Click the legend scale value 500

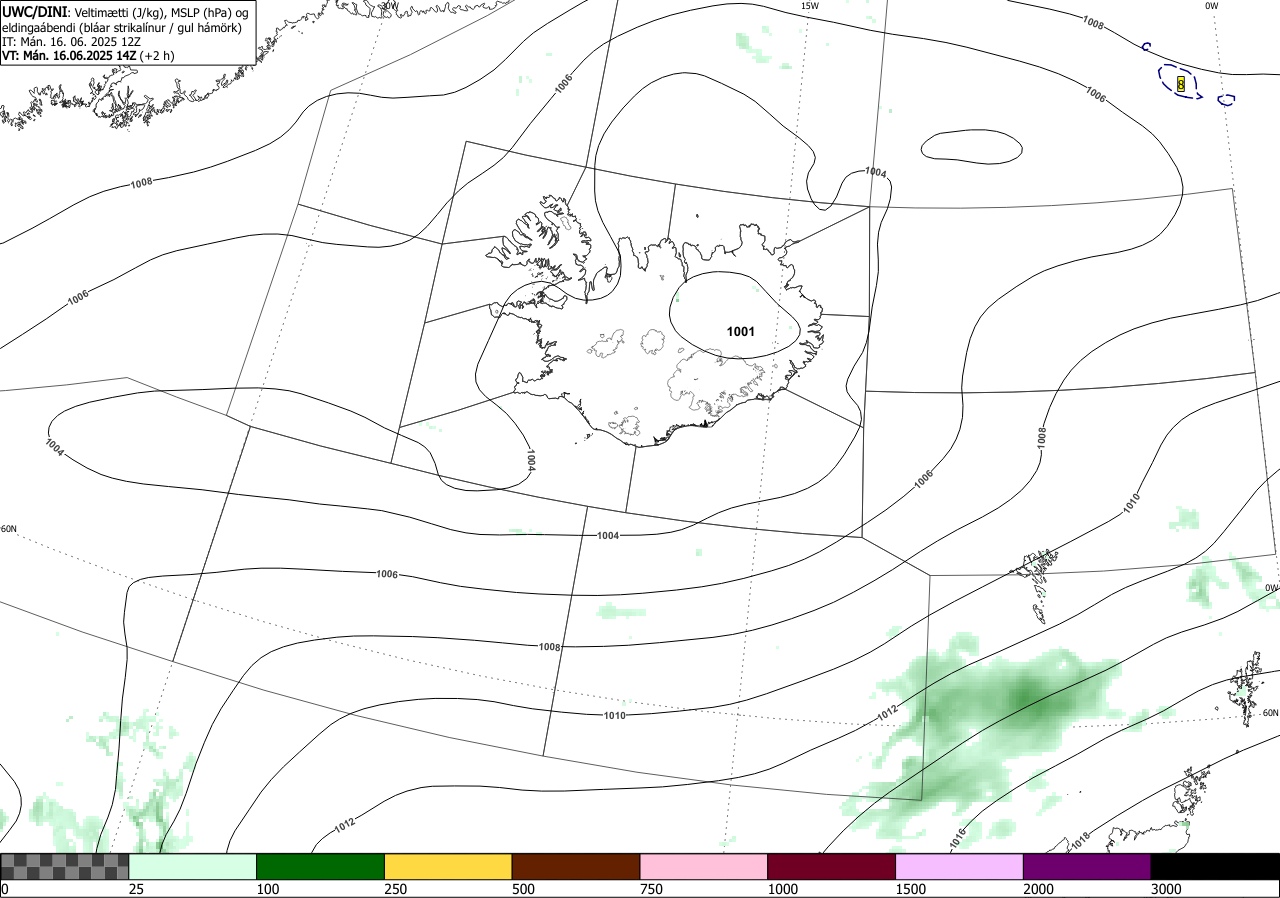524,889
